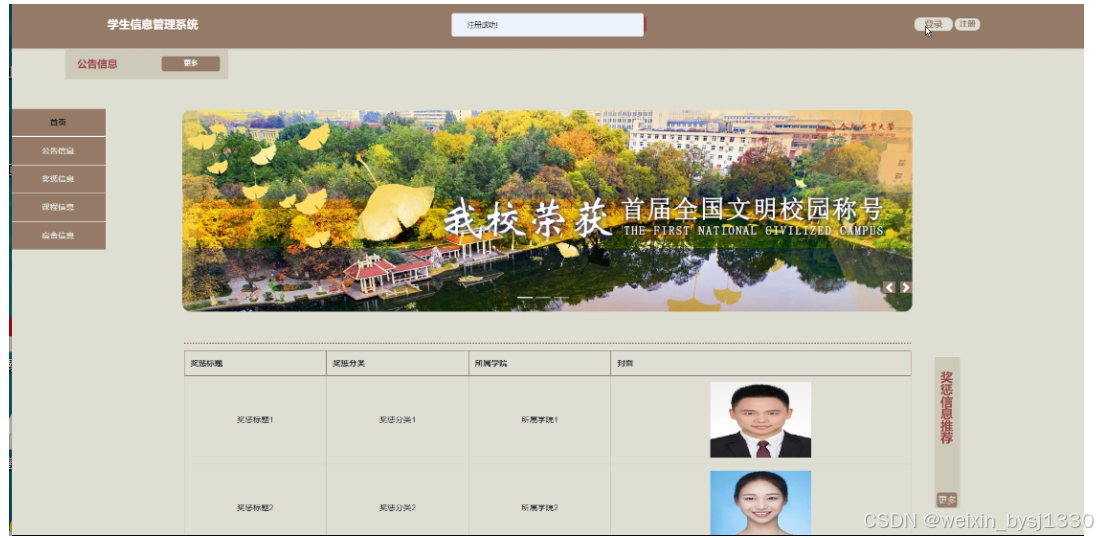
Task: Click the 注册 register button
Action: click(967, 25)
